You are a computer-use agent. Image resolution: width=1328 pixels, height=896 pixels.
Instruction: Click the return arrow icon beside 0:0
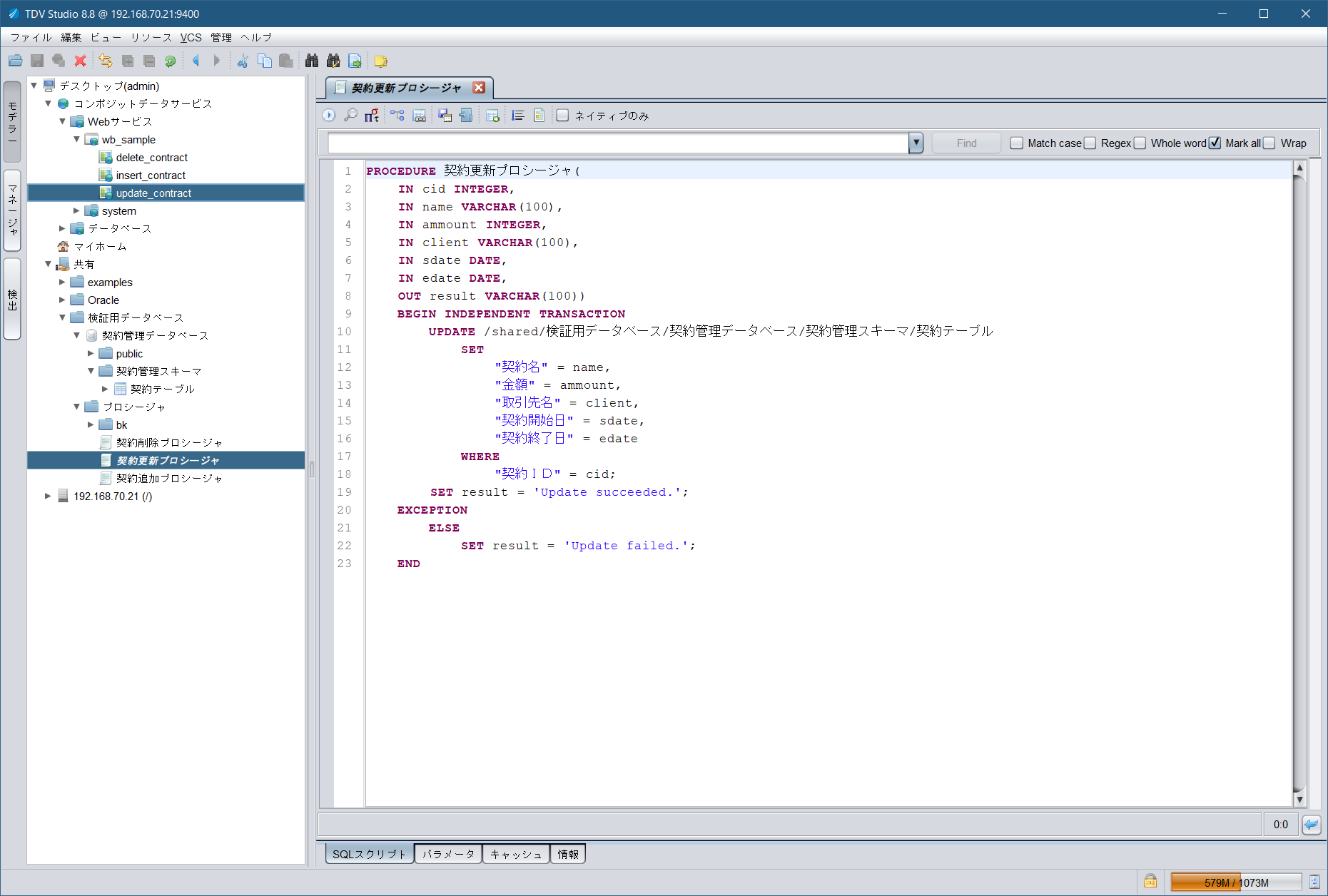click(1311, 825)
